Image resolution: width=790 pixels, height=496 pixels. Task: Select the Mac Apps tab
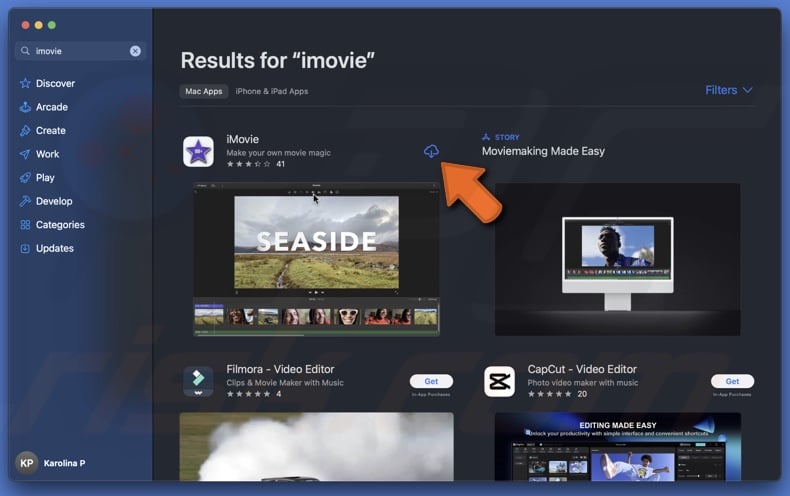[x=204, y=91]
